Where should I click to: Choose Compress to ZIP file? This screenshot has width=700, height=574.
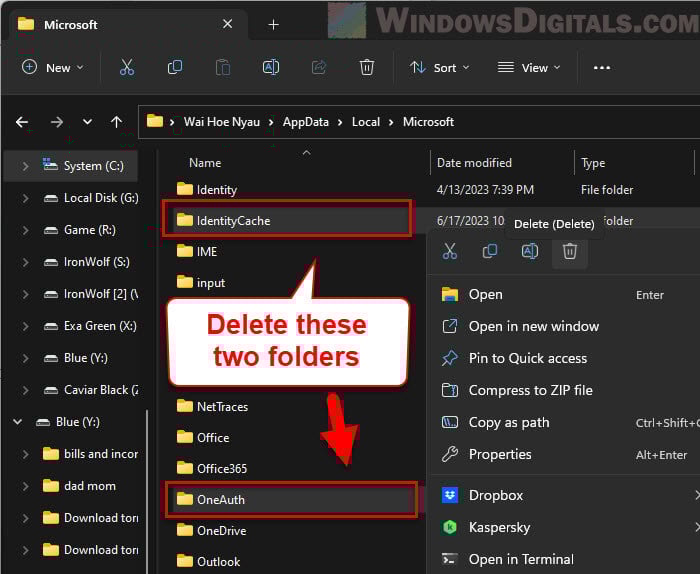pos(565,390)
